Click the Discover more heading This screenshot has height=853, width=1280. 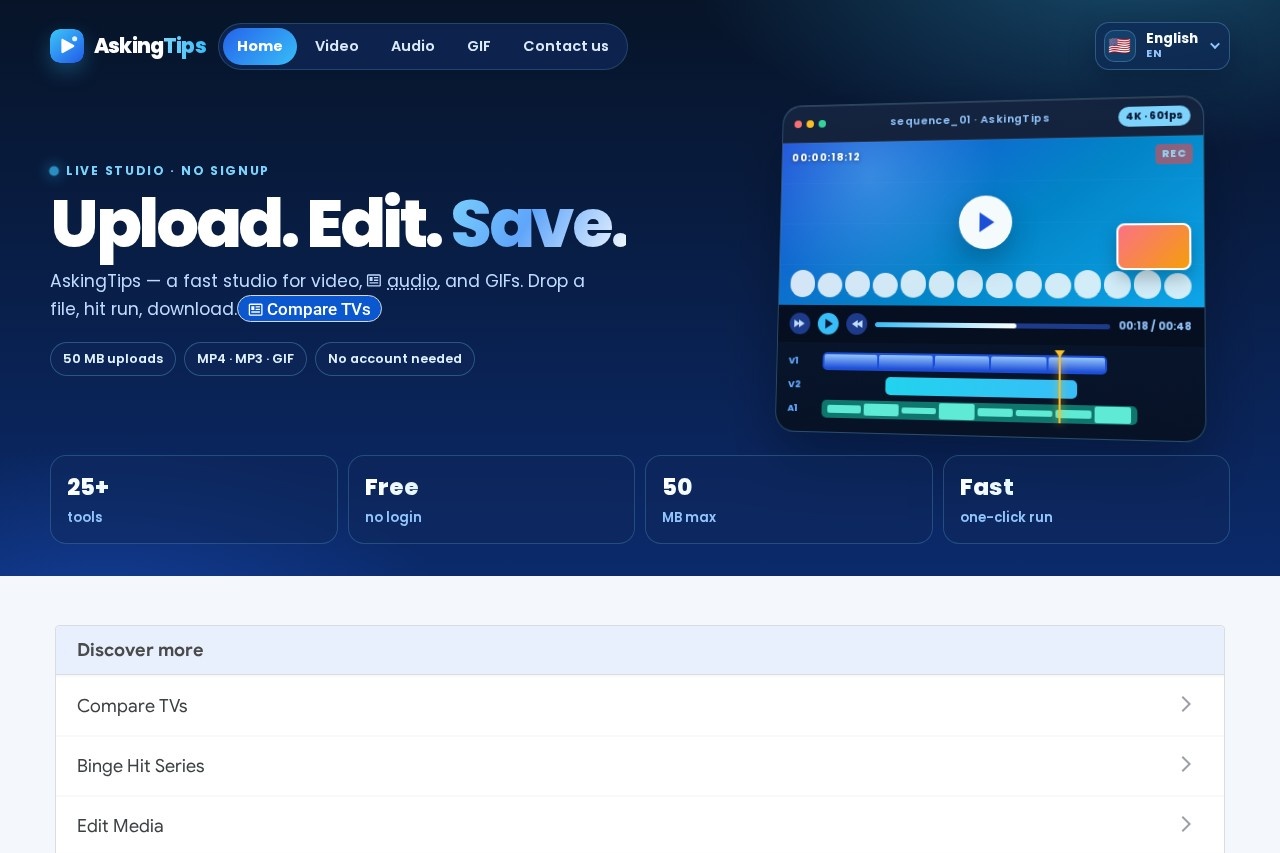[x=140, y=650]
